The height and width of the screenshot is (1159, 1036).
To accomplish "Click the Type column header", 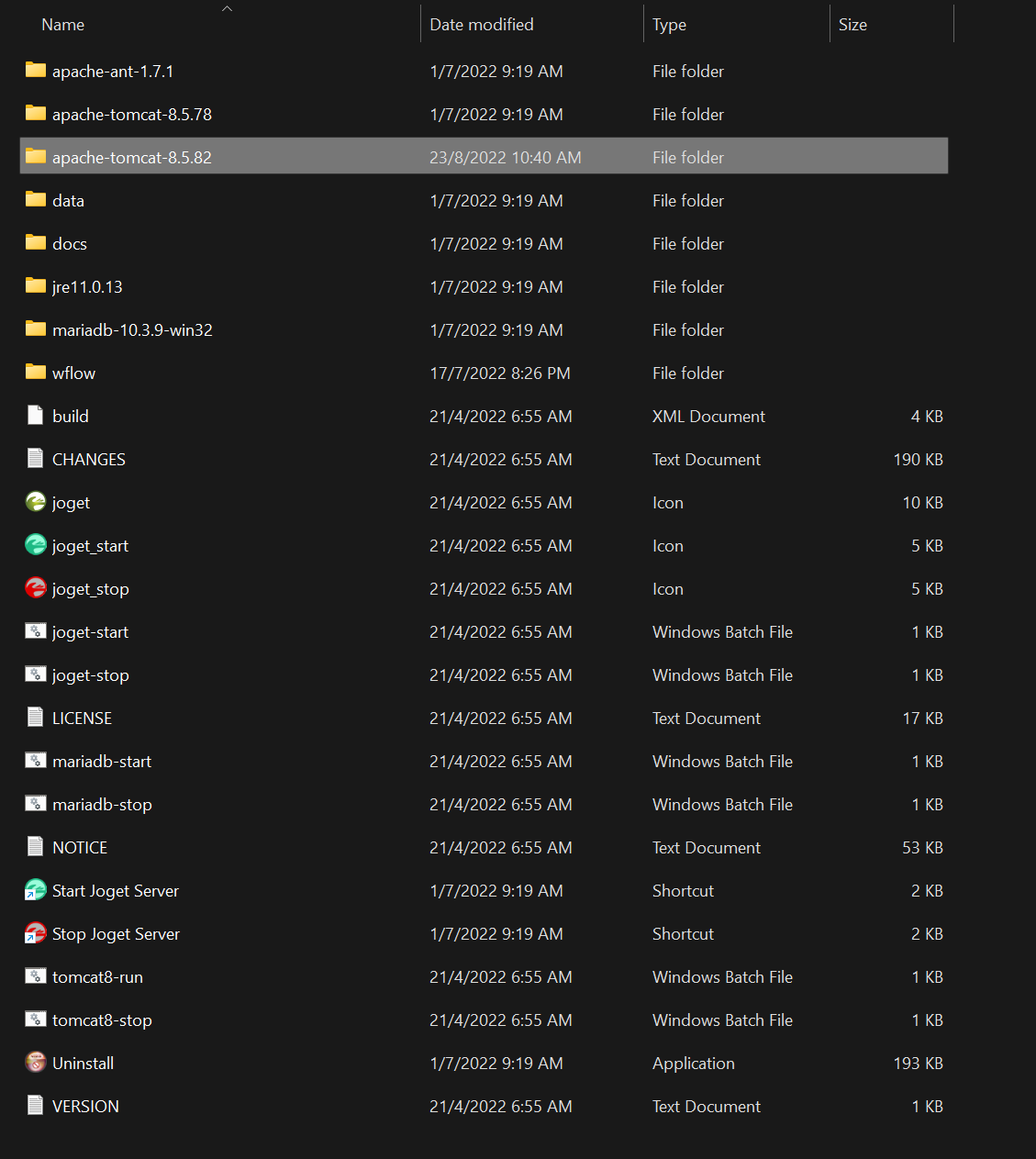I will [x=669, y=25].
